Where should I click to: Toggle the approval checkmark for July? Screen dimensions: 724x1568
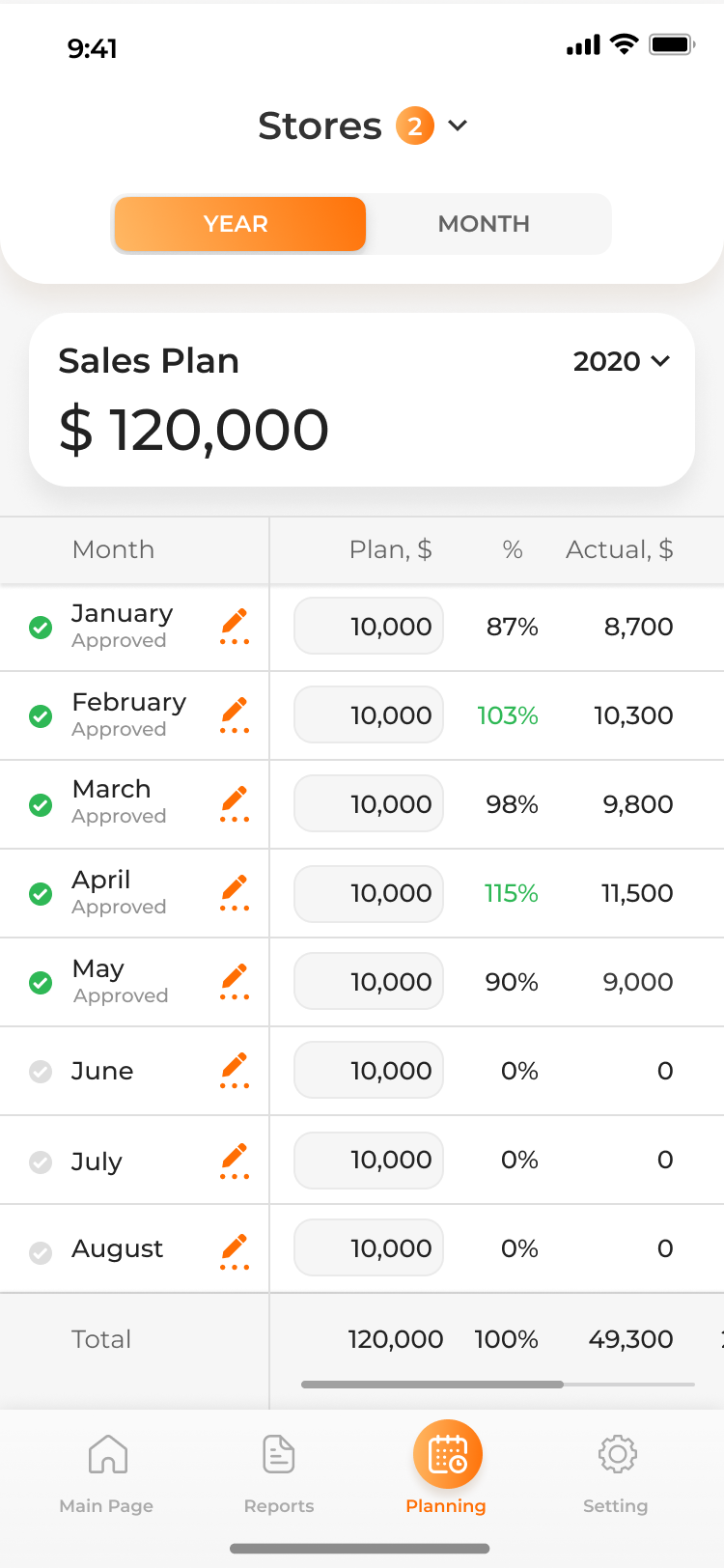pyautogui.click(x=41, y=1162)
